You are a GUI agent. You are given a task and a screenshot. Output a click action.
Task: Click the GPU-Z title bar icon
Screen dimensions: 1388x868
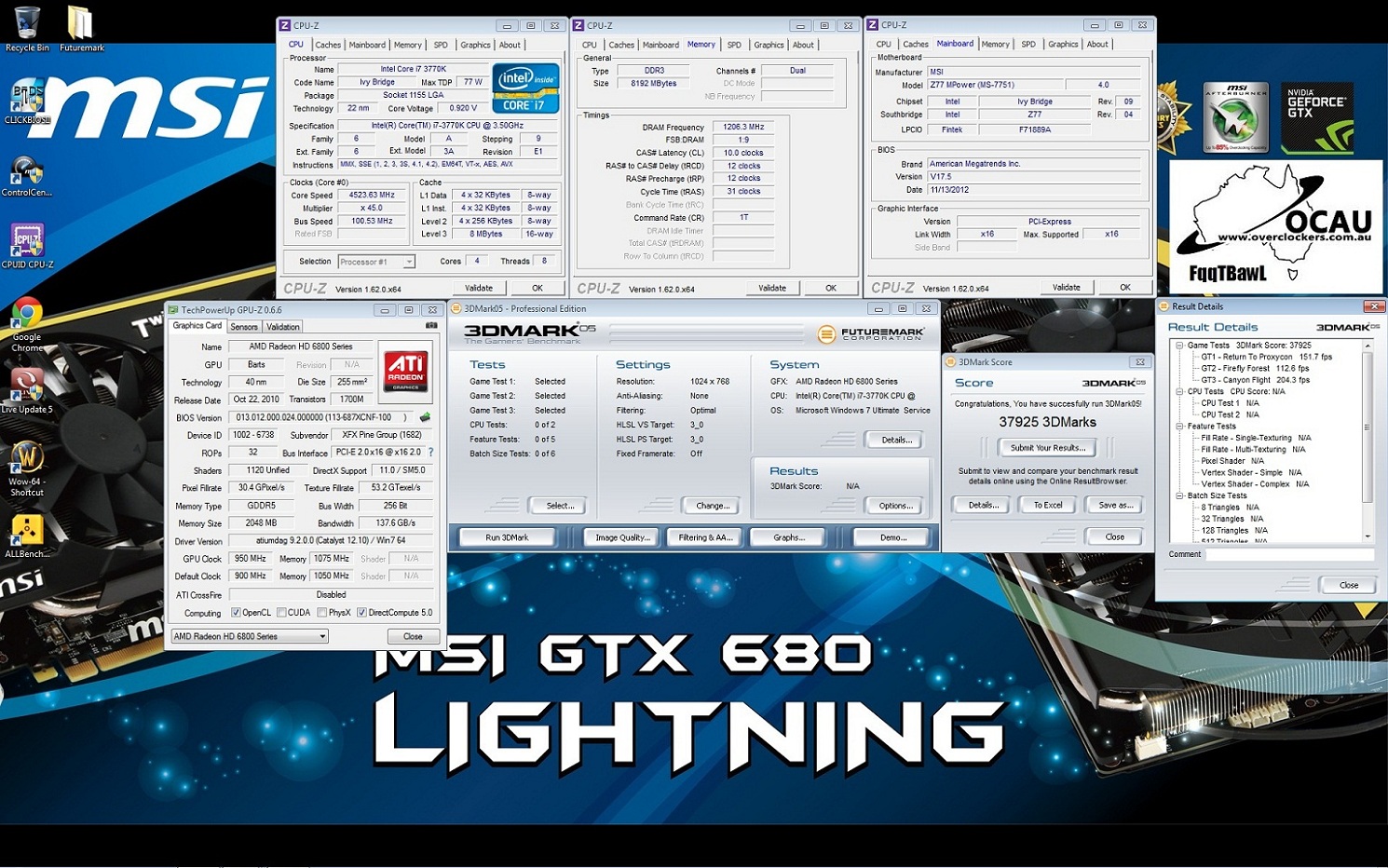click(173, 310)
